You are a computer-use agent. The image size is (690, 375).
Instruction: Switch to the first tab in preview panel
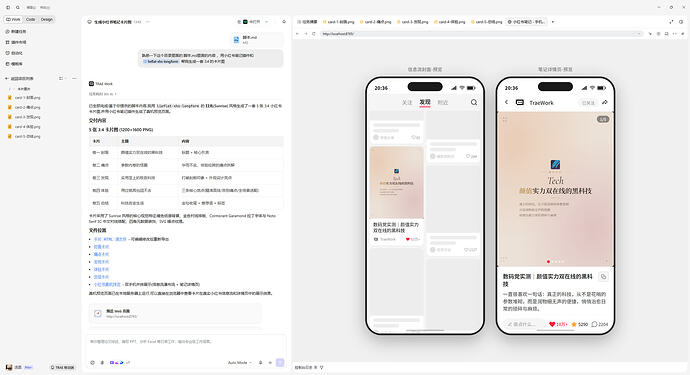308,22
